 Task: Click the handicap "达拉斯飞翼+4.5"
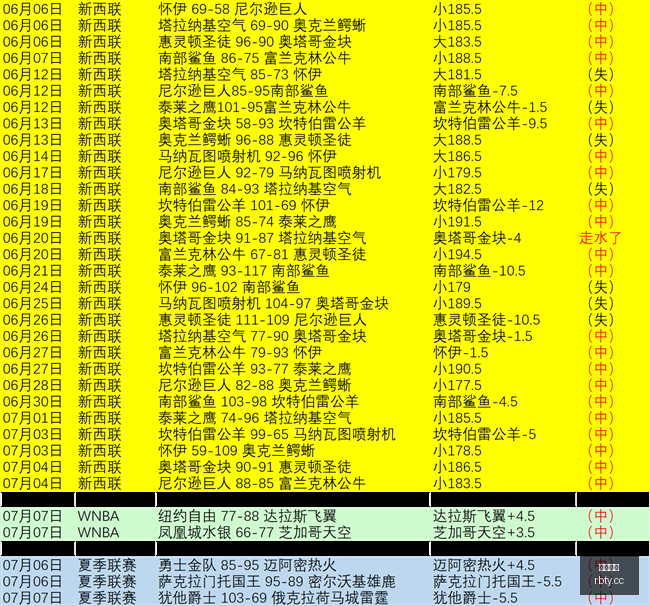pyautogui.click(x=484, y=516)
